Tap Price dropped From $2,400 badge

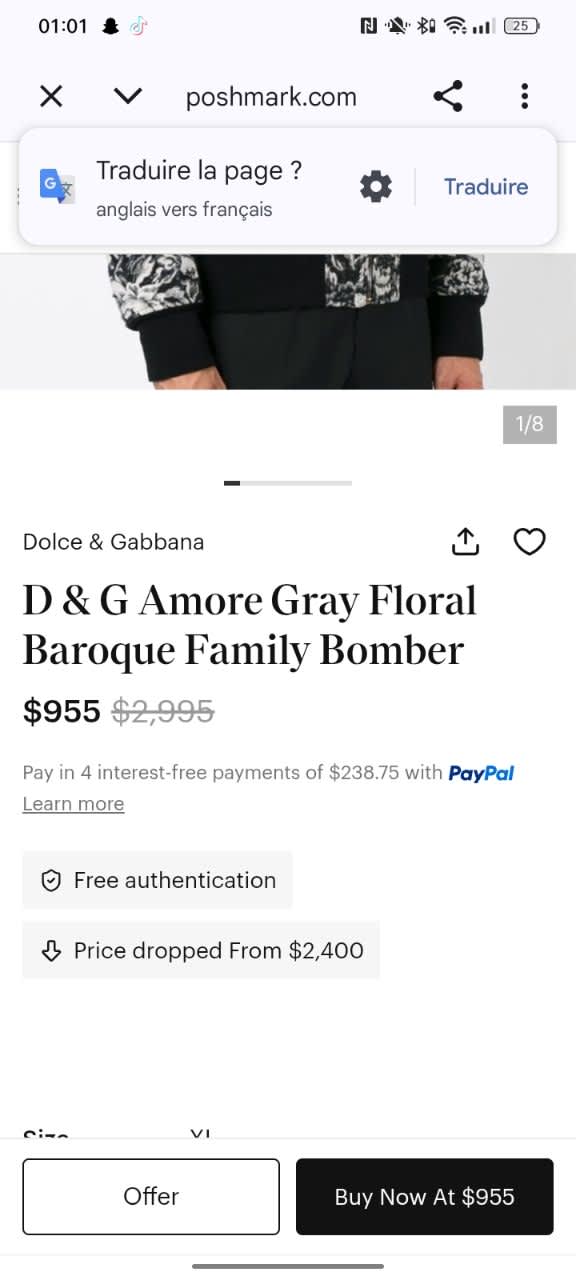(201, 950)
